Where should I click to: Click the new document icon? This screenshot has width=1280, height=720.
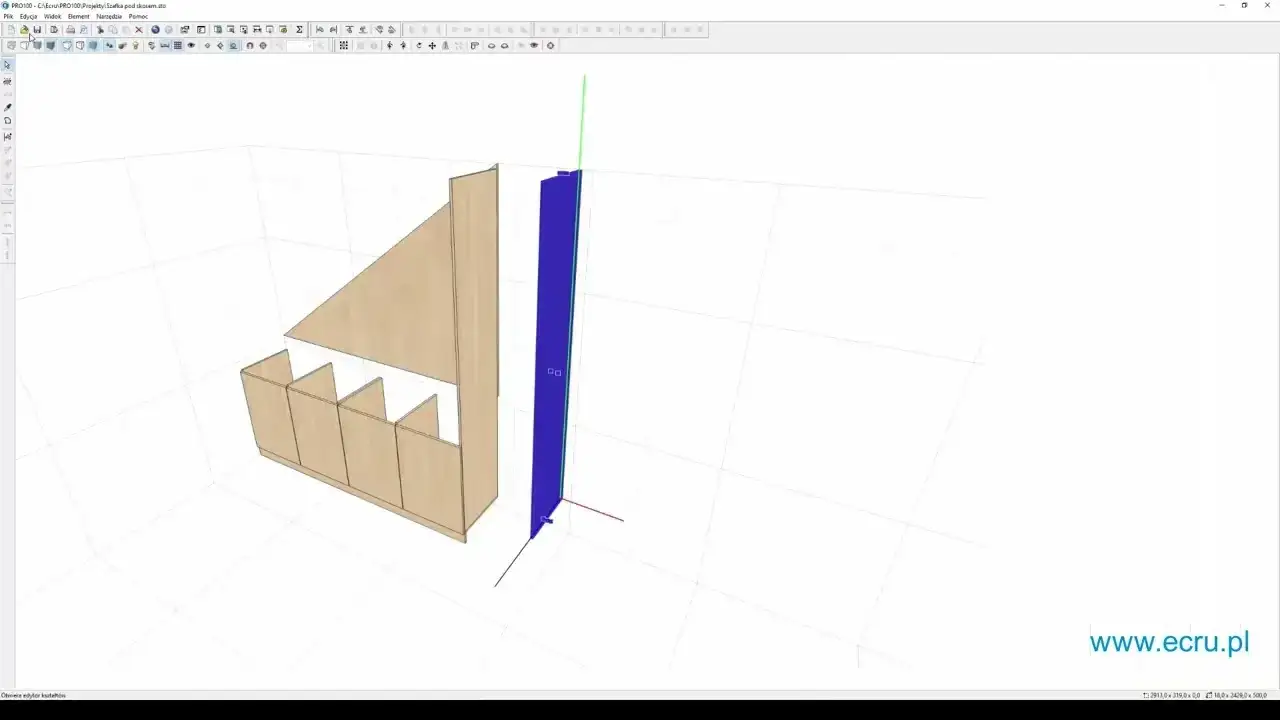[x=10, y=29]
